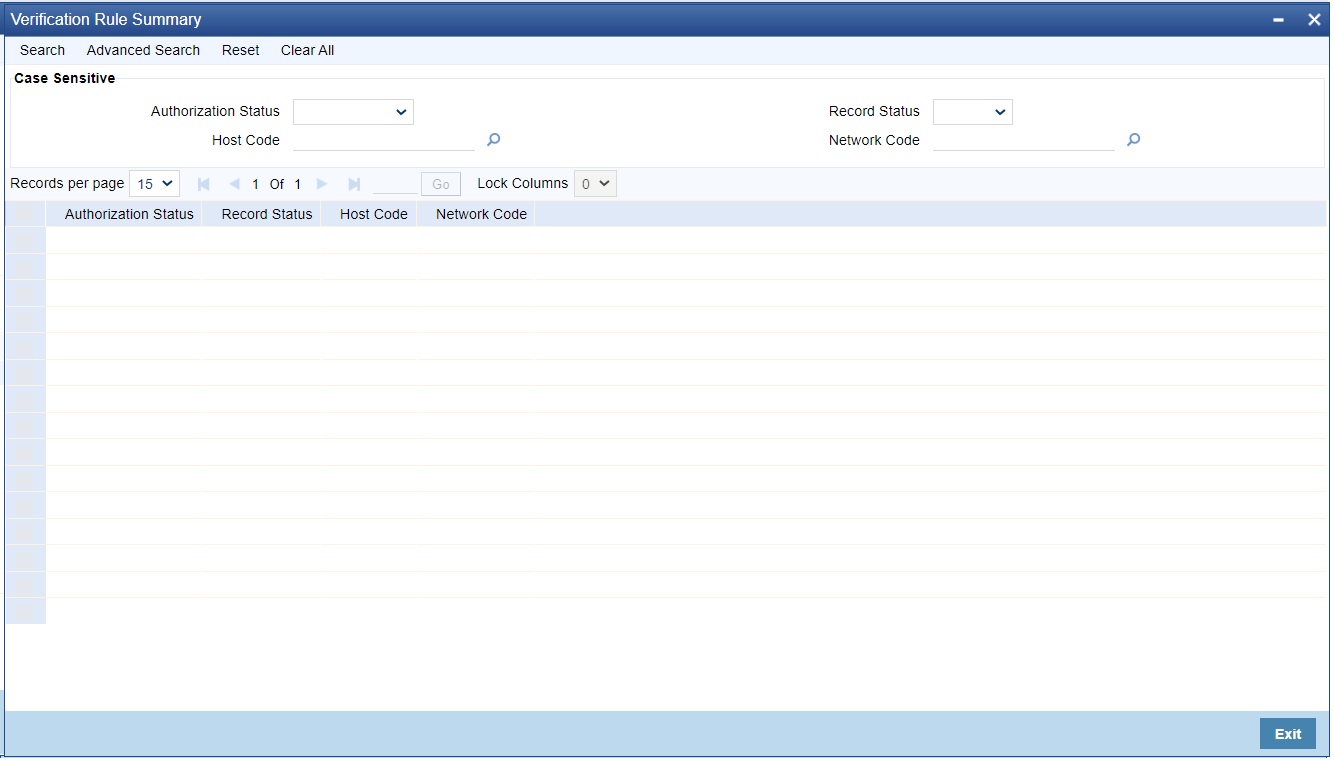1334x761 pixels.
Task: Sort by Host Code column header
Action: click(374, 214)
